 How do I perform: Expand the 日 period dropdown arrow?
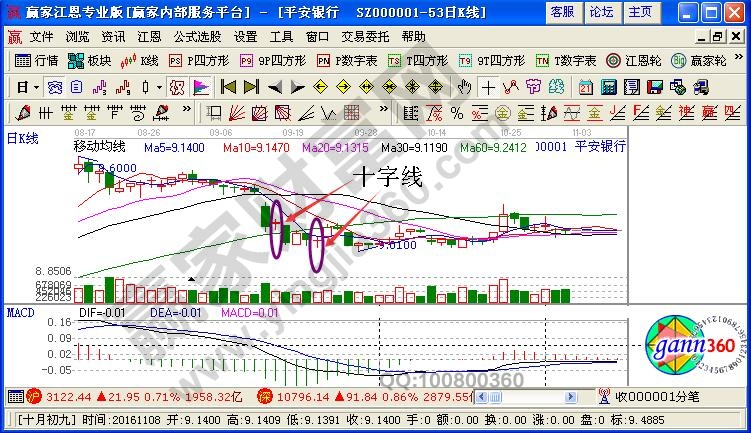click(36, 86)
